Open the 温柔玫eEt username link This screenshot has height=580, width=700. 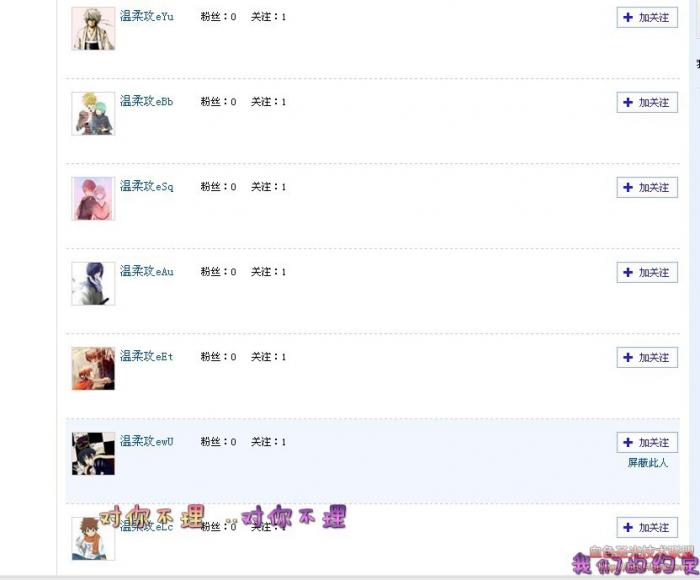pos(146,356)
